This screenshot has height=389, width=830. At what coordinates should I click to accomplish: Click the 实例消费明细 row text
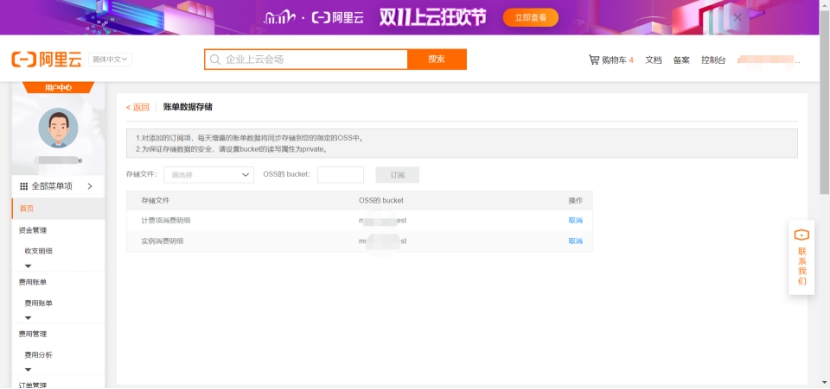(163, 241)
